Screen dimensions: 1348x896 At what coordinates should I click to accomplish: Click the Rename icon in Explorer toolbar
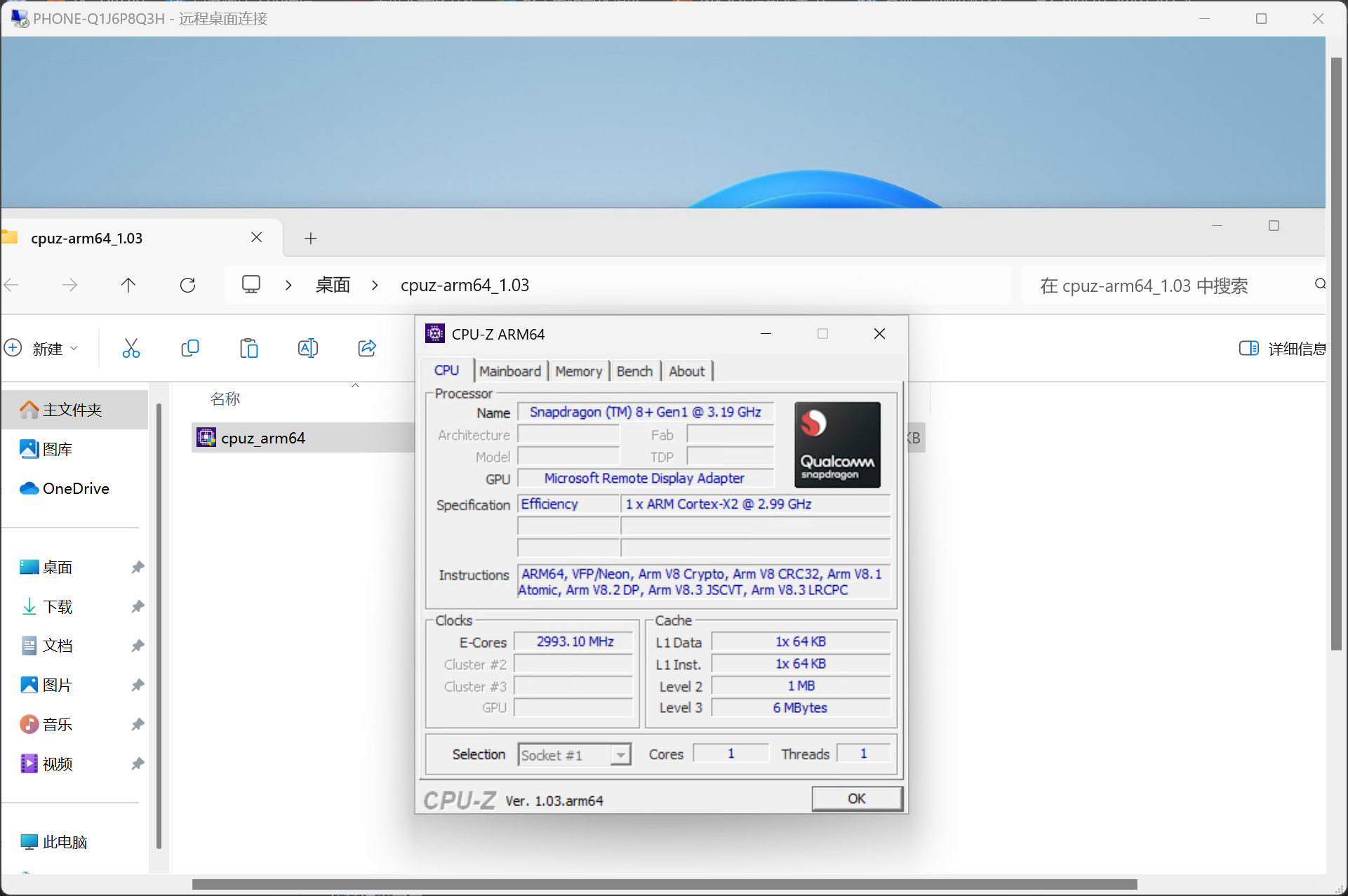click(x=308, y=348)
